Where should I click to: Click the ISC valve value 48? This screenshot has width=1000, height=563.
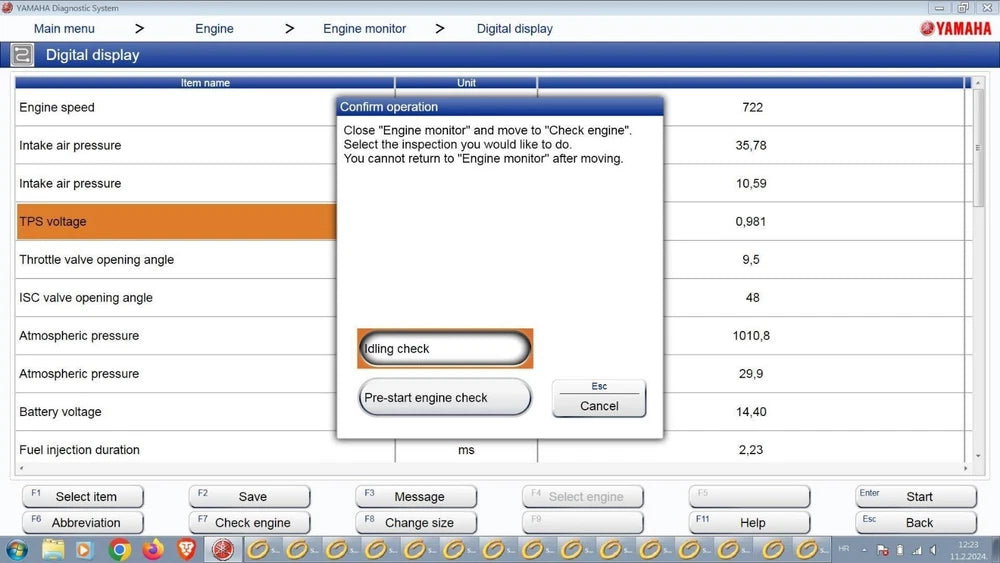pos(753,298)
